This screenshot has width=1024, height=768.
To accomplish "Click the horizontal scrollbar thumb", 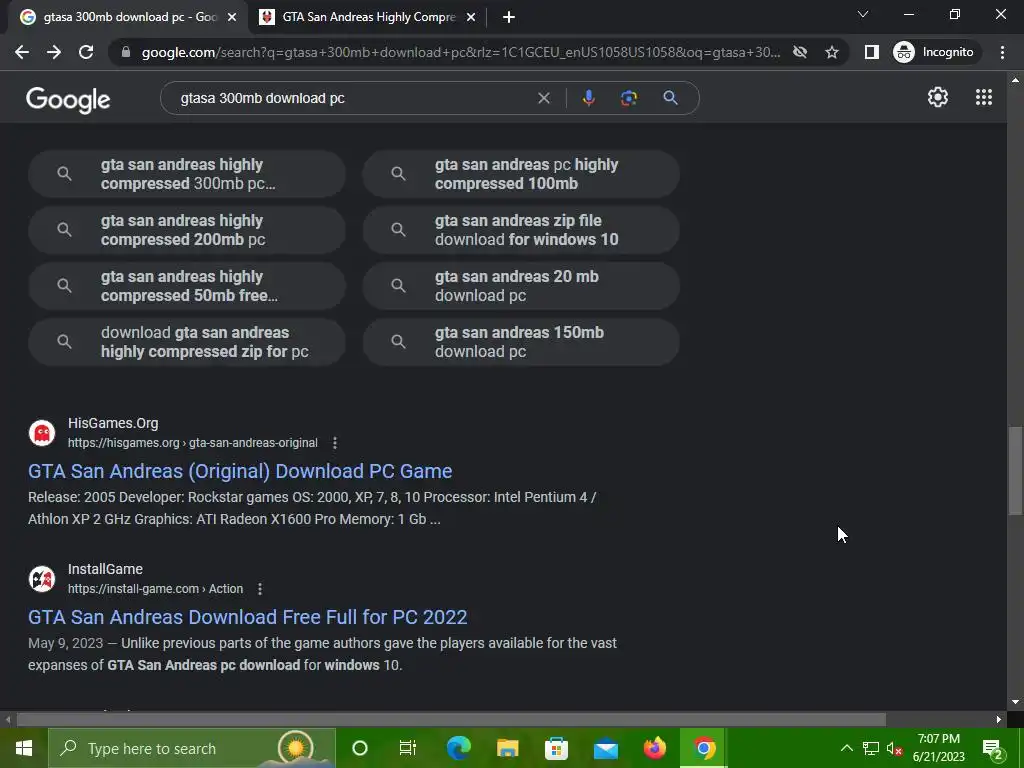I will pos(451,720).
